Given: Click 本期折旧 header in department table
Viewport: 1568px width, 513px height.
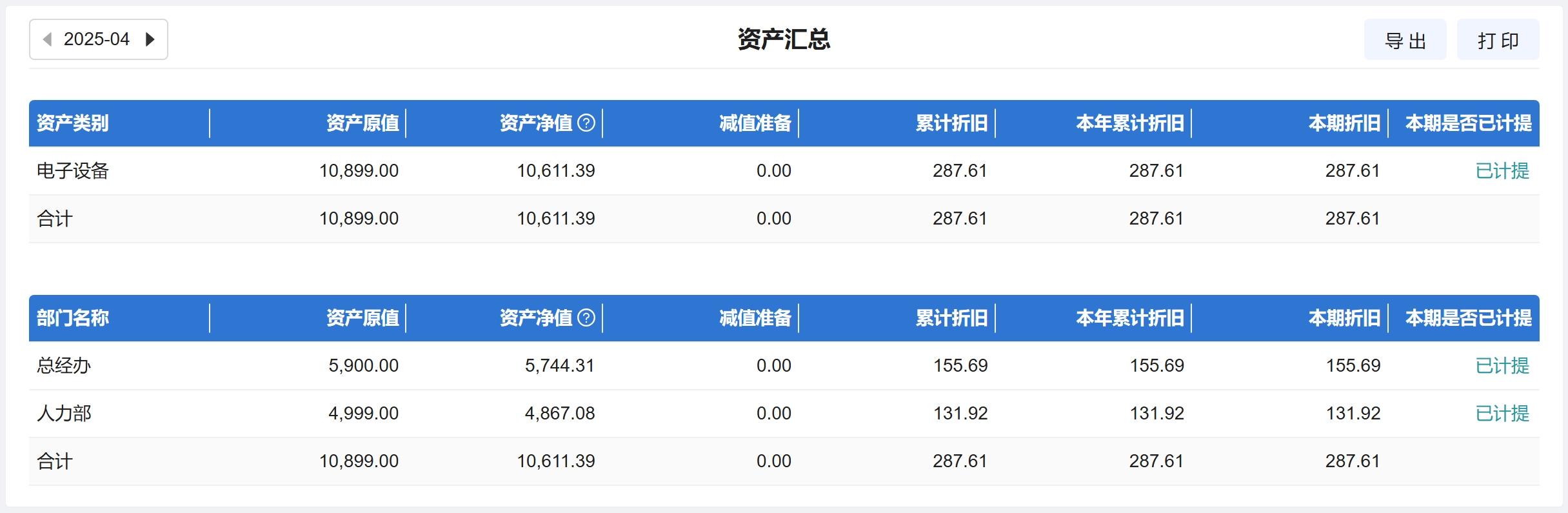Looking at the screenshot, I should click(x=1344, y=317).
